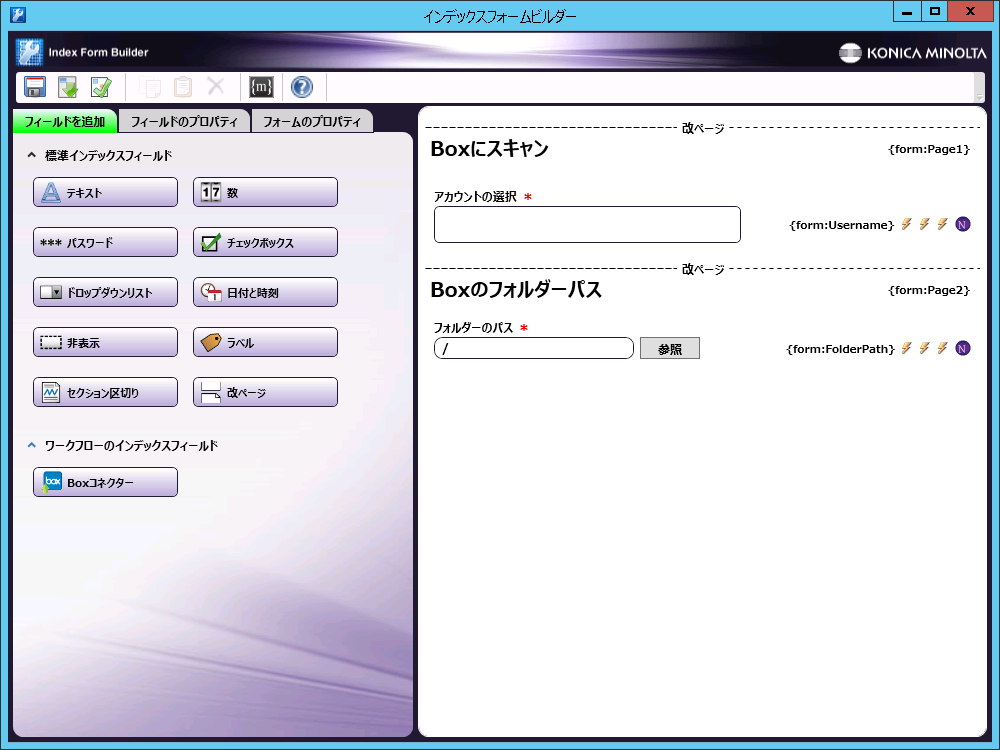This screenshot has height=750, width=1000.
Task: Click the Save floppy disk toolbar icon
Action: point(35,87)
